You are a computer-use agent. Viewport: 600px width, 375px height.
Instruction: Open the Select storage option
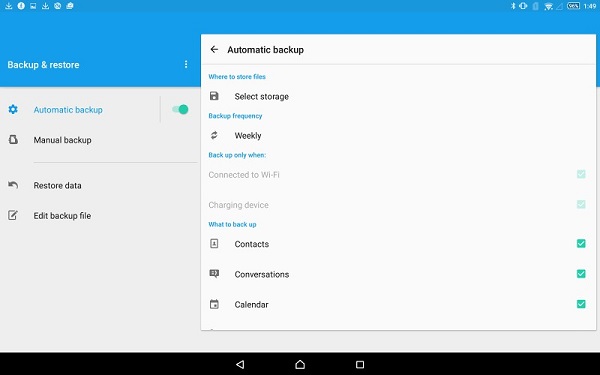click(398, 96)
